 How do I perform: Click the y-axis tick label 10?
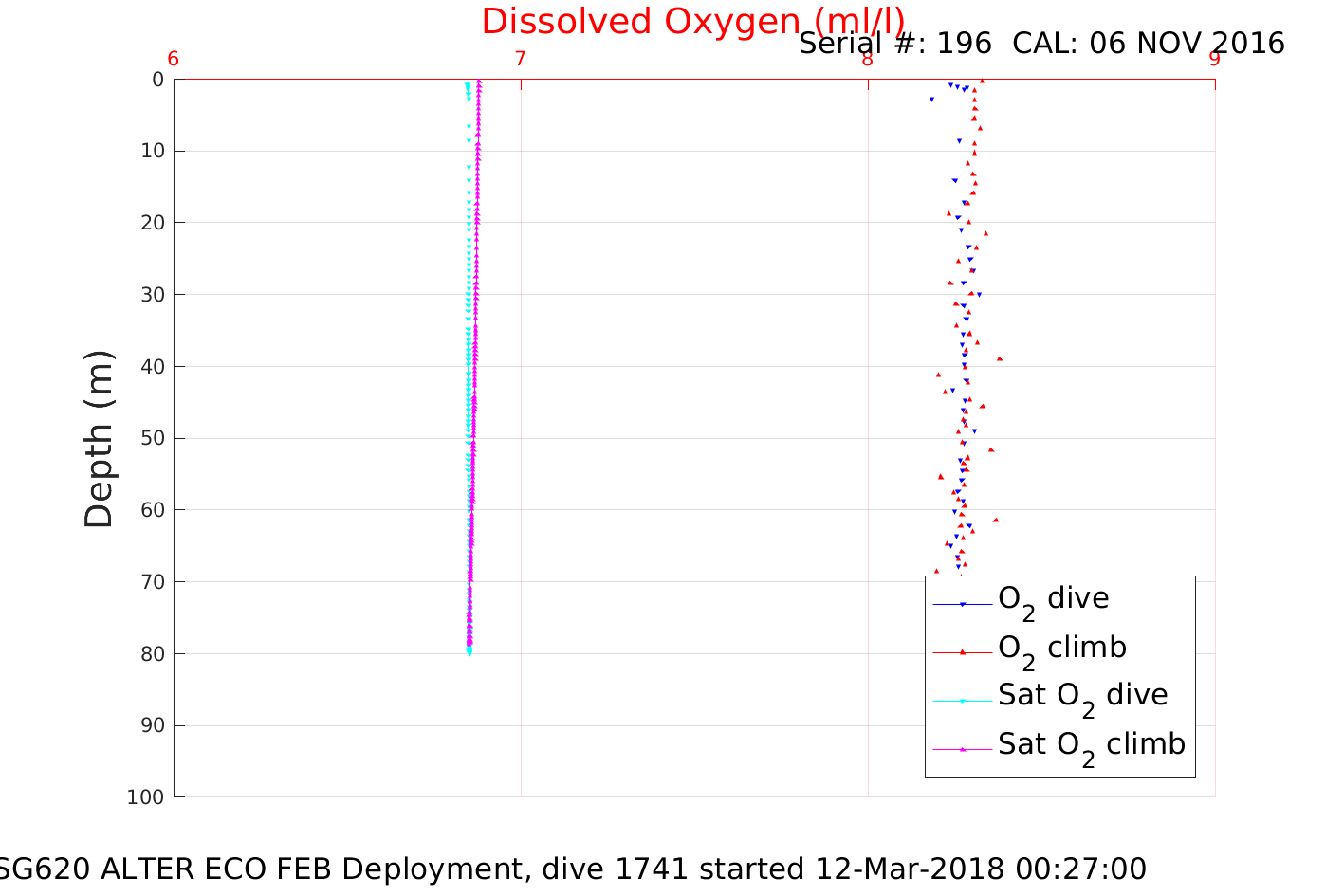pos(152,151)
